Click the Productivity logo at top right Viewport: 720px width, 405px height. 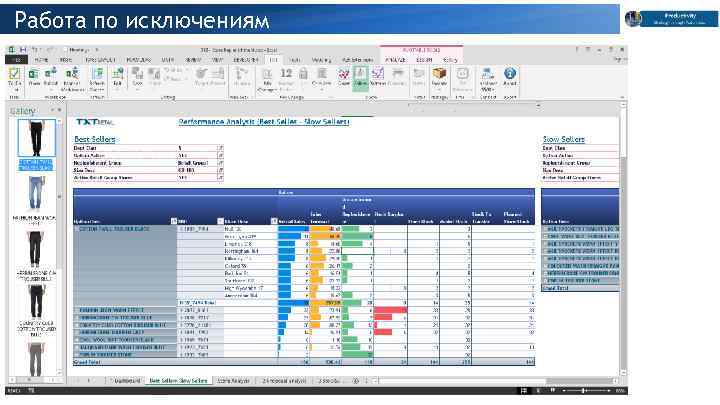coord(671,19)
